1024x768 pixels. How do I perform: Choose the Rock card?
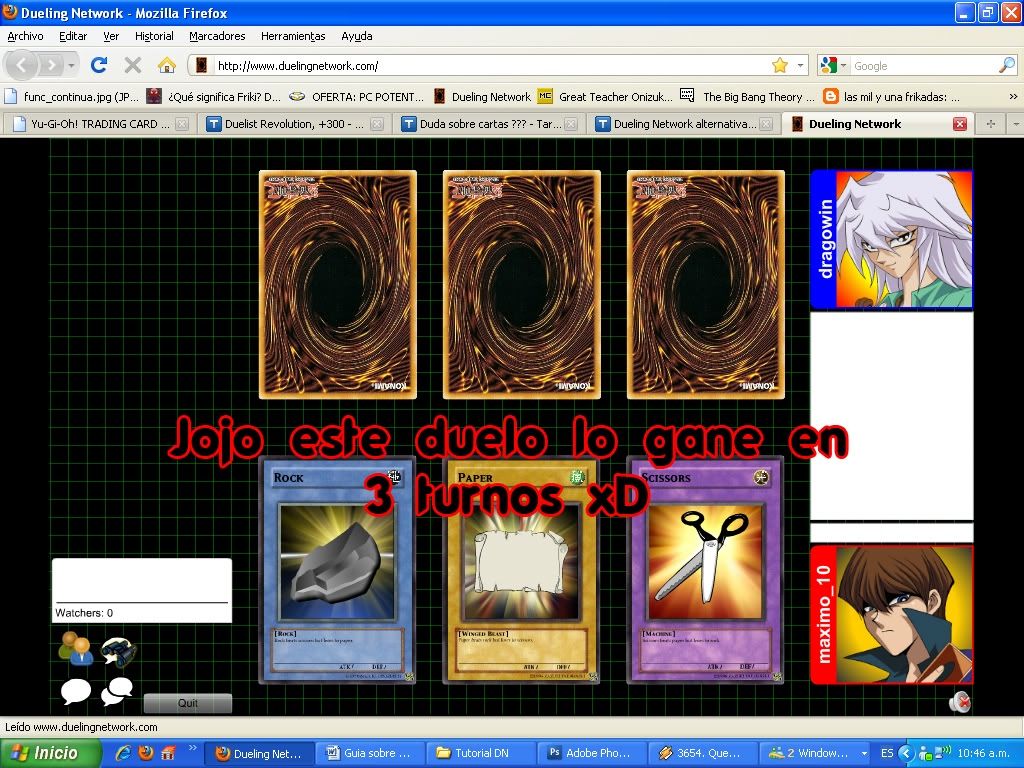[337, 569]
